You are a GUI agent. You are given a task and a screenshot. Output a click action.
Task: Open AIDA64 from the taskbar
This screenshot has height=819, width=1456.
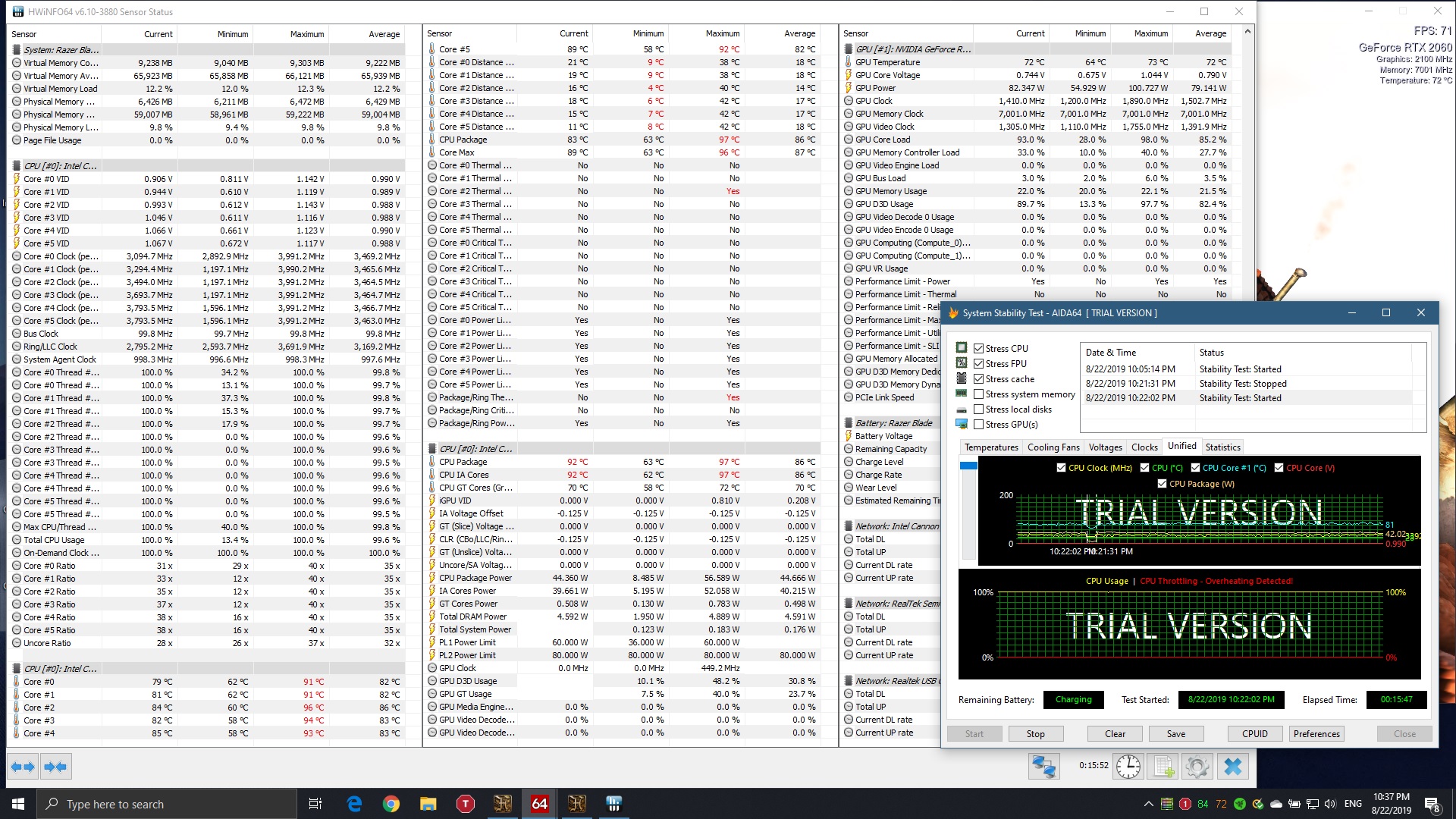tap(539, 804)
